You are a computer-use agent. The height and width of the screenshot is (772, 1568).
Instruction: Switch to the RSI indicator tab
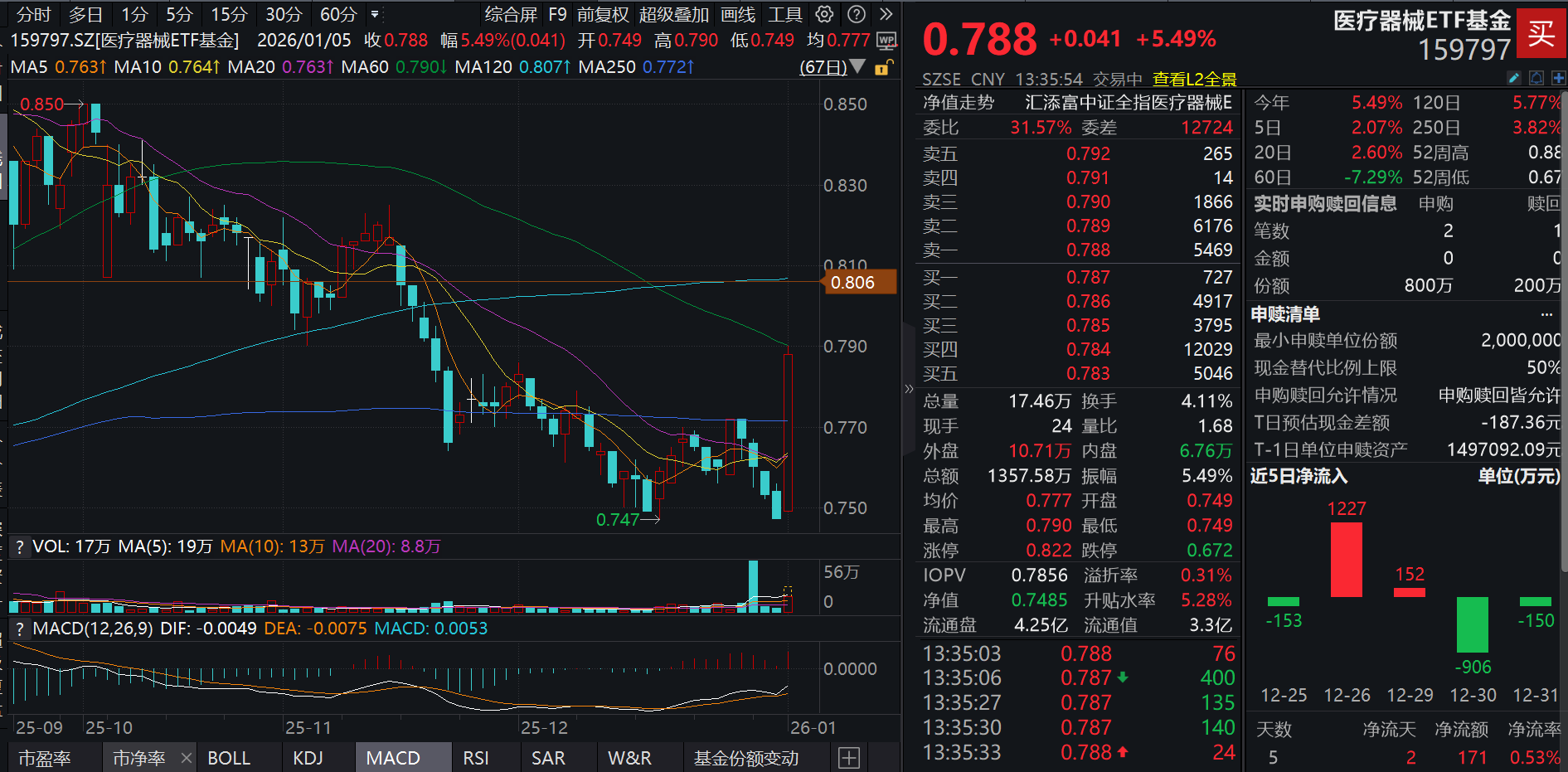(x=475, y=757)
